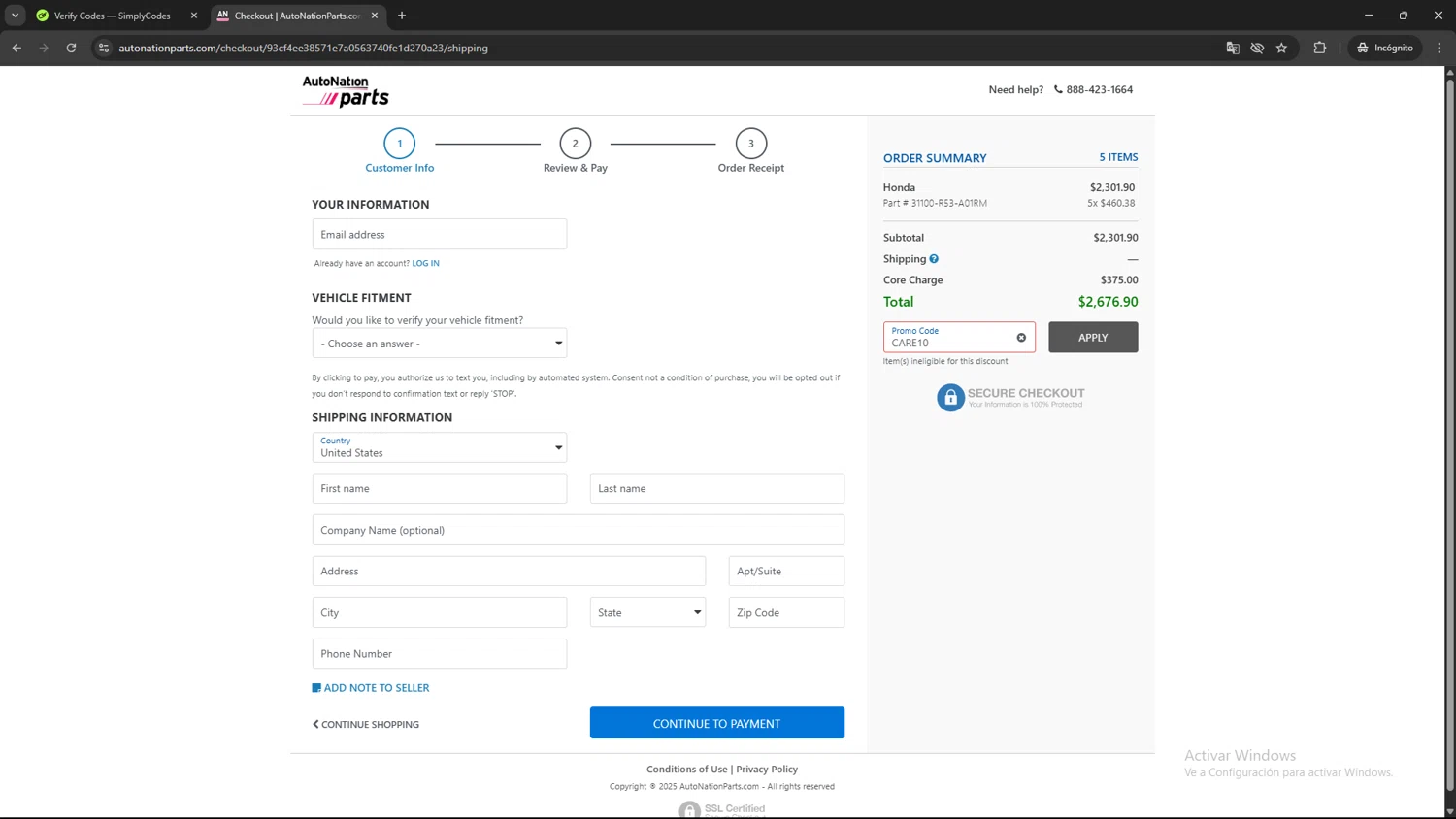Click the browser Back arrow
This screenshot has height=819, width=1456.
click(x=17, y=48)
